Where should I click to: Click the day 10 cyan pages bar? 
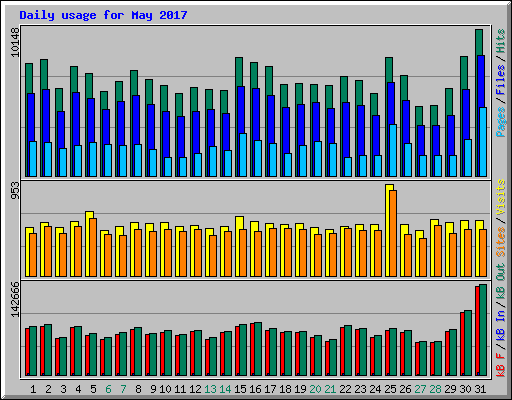pos(168,167)
